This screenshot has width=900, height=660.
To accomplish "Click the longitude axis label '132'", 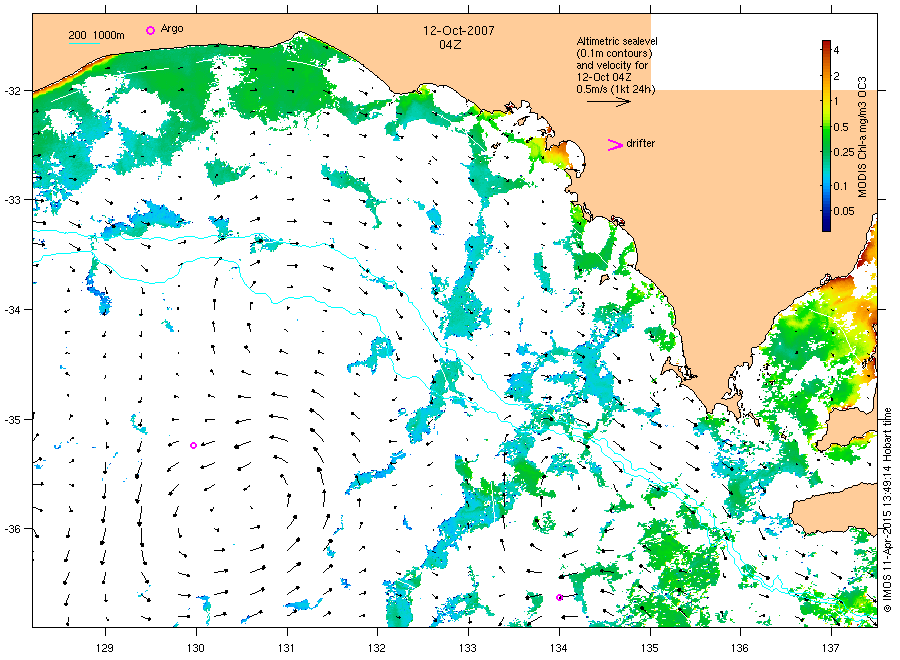I will pyautogui.click(x=377, y=648).
